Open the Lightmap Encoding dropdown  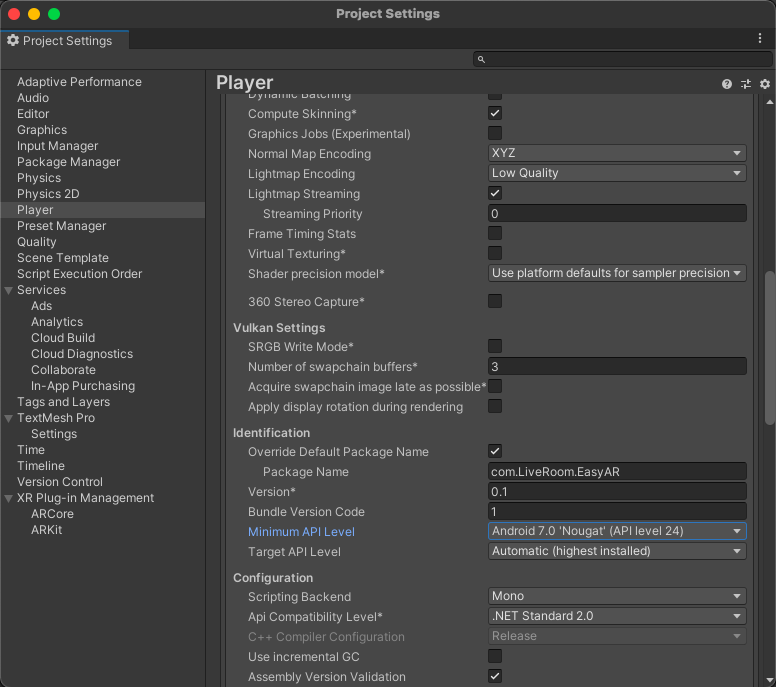pyautogui.click(x=617, y=173)
